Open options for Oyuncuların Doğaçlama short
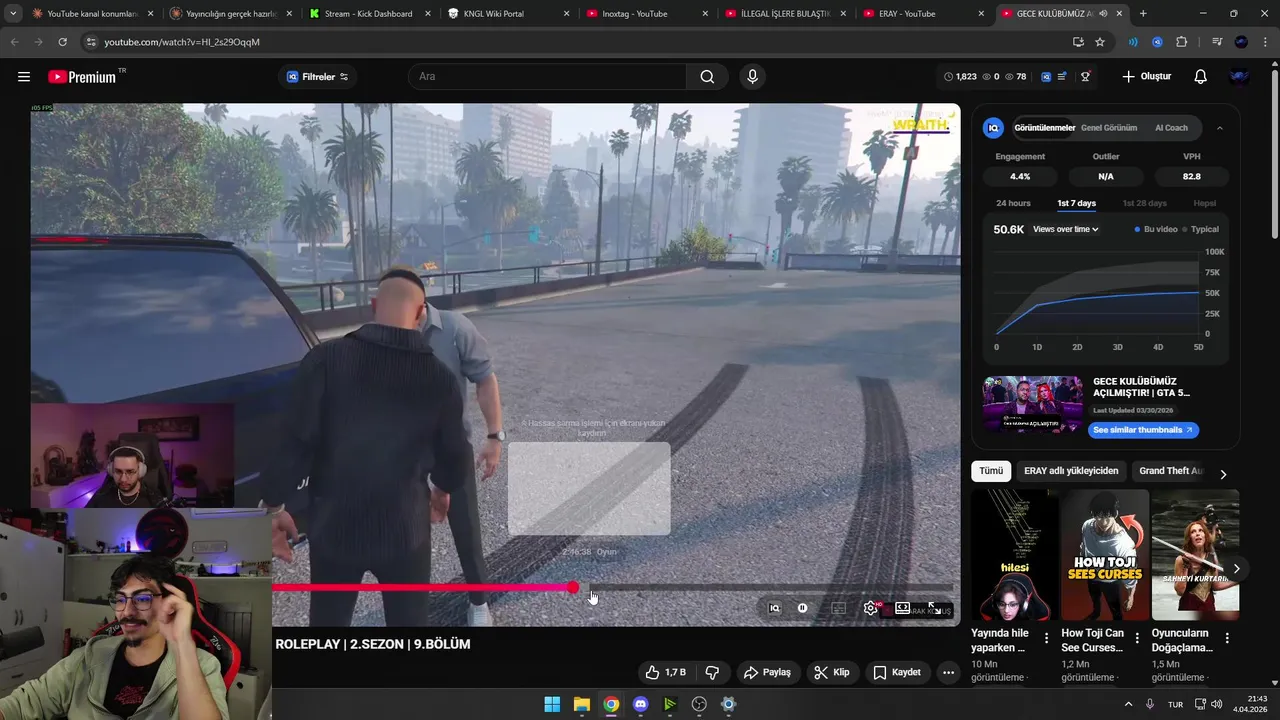Image resolution: width=1280 pixels, height=720 pixels. 1227,638
